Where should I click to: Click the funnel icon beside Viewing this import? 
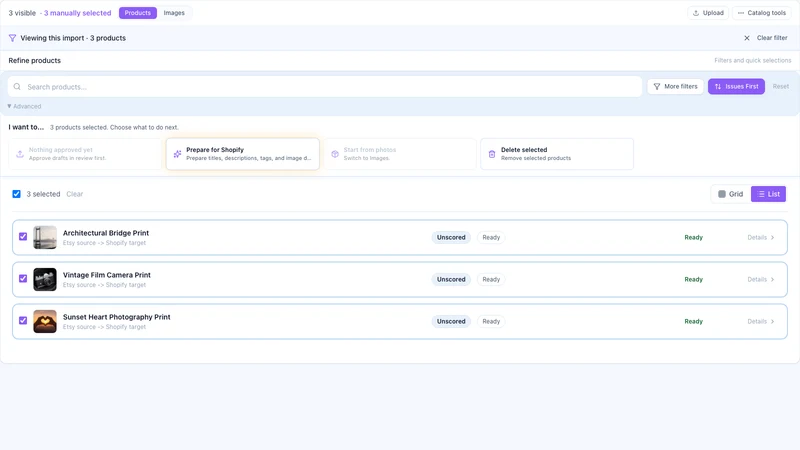click(x=12, y=38)
